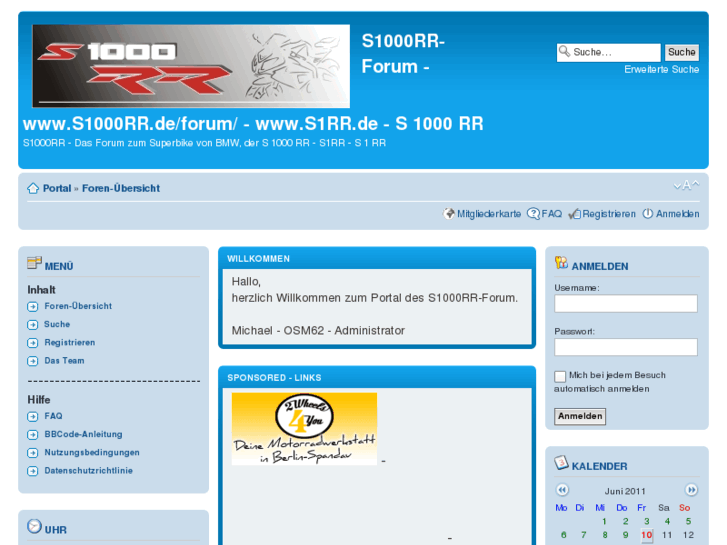Click the S1000RR-Forum site title
This screenshot has width=727, height=545.
pyautogui.click(x=403, y=54)
